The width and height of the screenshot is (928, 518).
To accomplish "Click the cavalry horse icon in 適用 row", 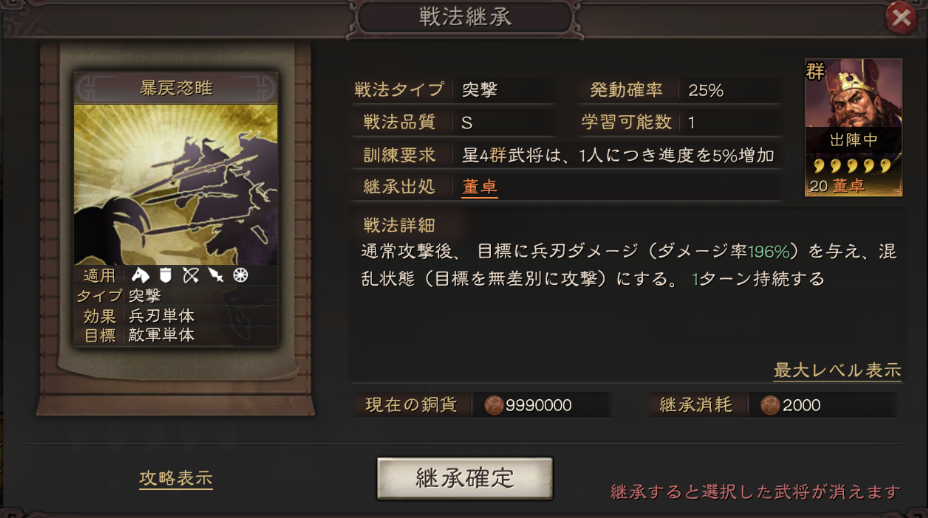I will (x=140, y=275).
